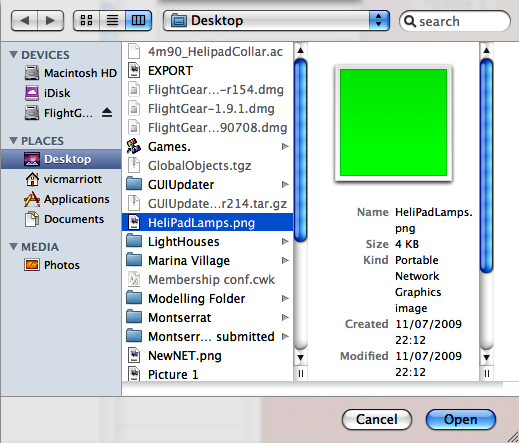
Task: Select FlightGear-1.9.1.dmg
Action: pos(207,109)
